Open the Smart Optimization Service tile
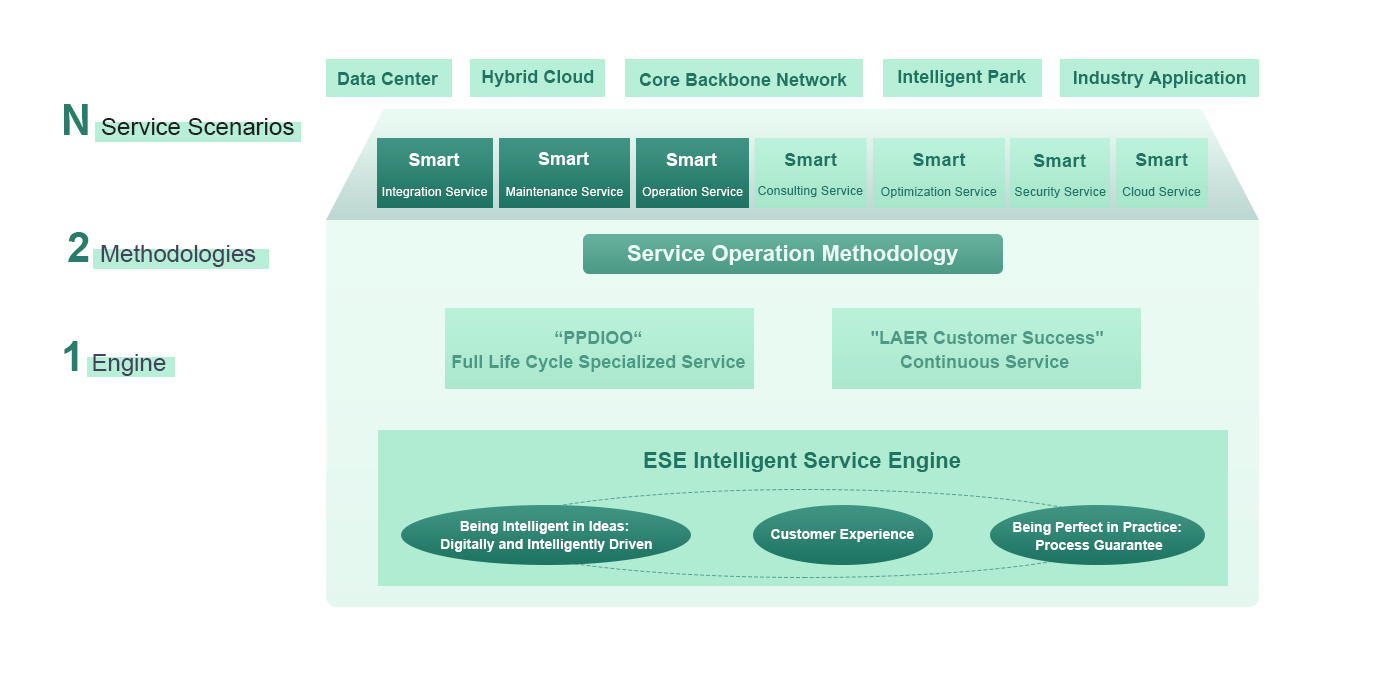 pos(938,173)
